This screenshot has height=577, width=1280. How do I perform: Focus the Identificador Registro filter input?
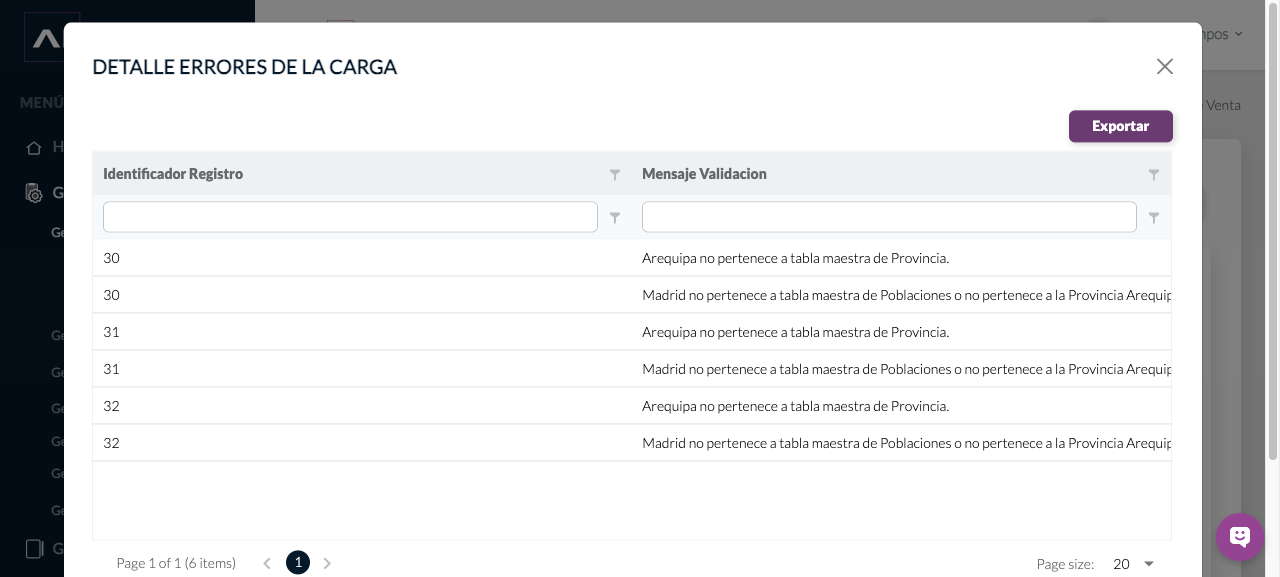tap(350, 217)
